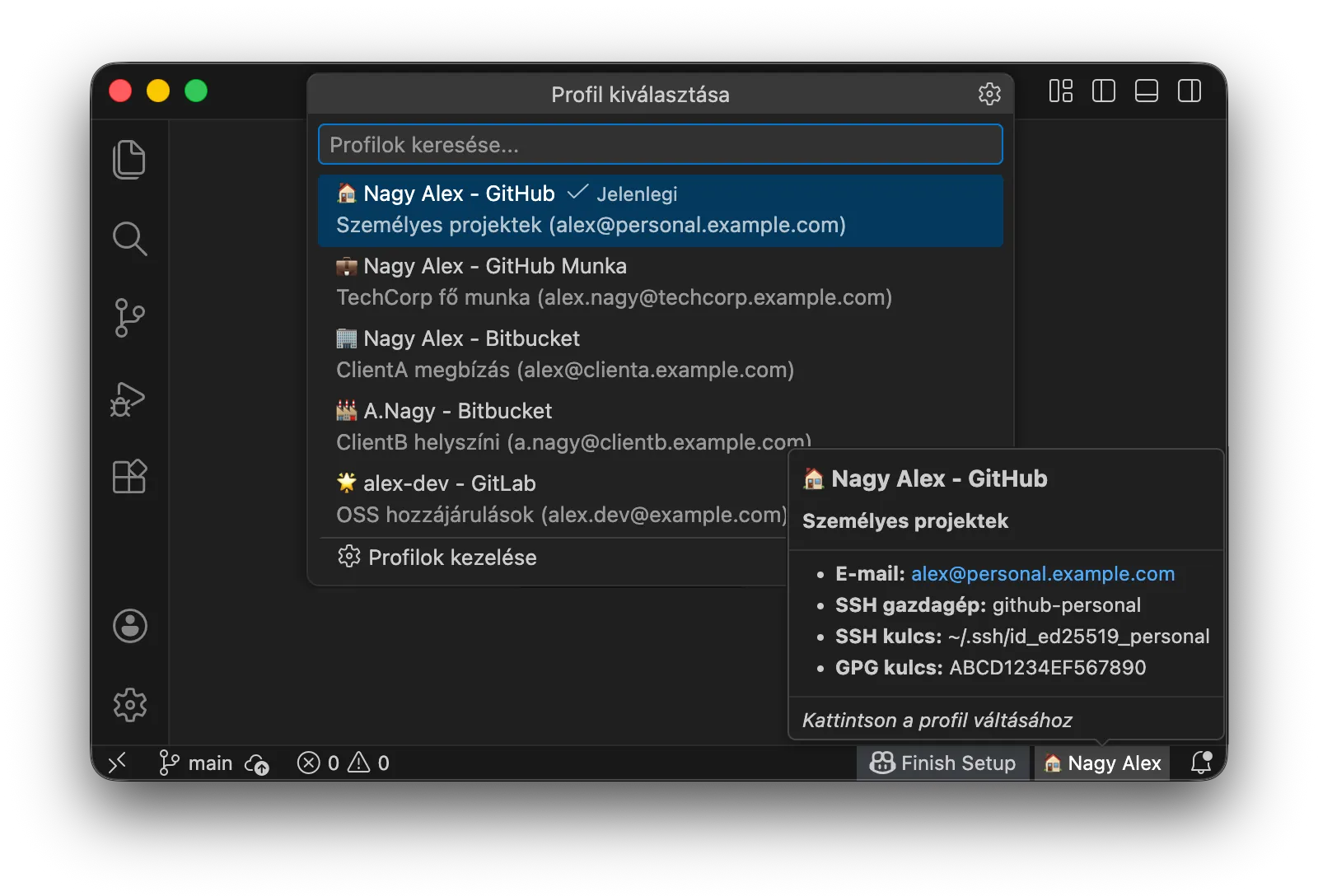Click the Finish Setup status bar item
The image size is (1318, 896).
(x=943, y=763)
